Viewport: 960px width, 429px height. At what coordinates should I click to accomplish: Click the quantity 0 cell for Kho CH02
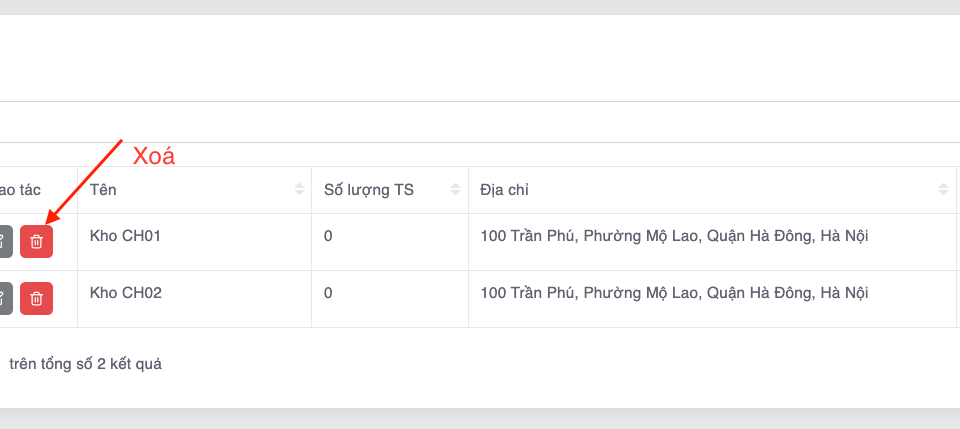point(328,293)
